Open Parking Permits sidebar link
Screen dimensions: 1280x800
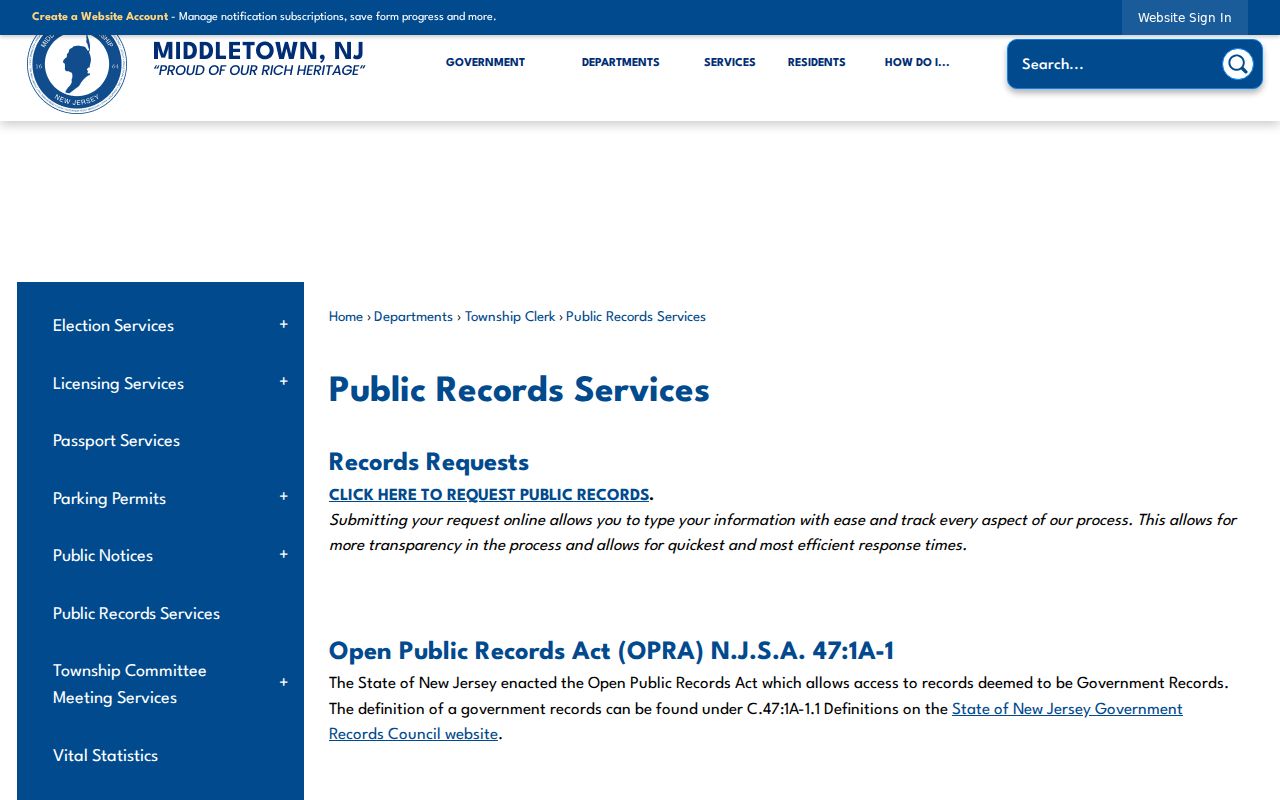(x=109, y=499)
